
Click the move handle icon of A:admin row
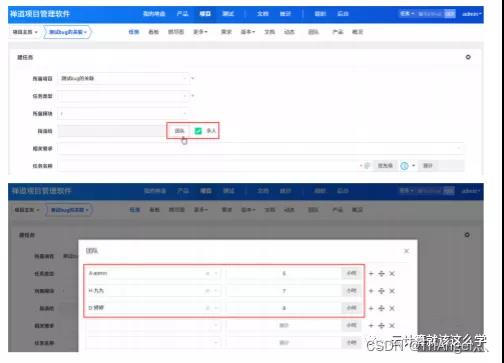tap(382, 274)
